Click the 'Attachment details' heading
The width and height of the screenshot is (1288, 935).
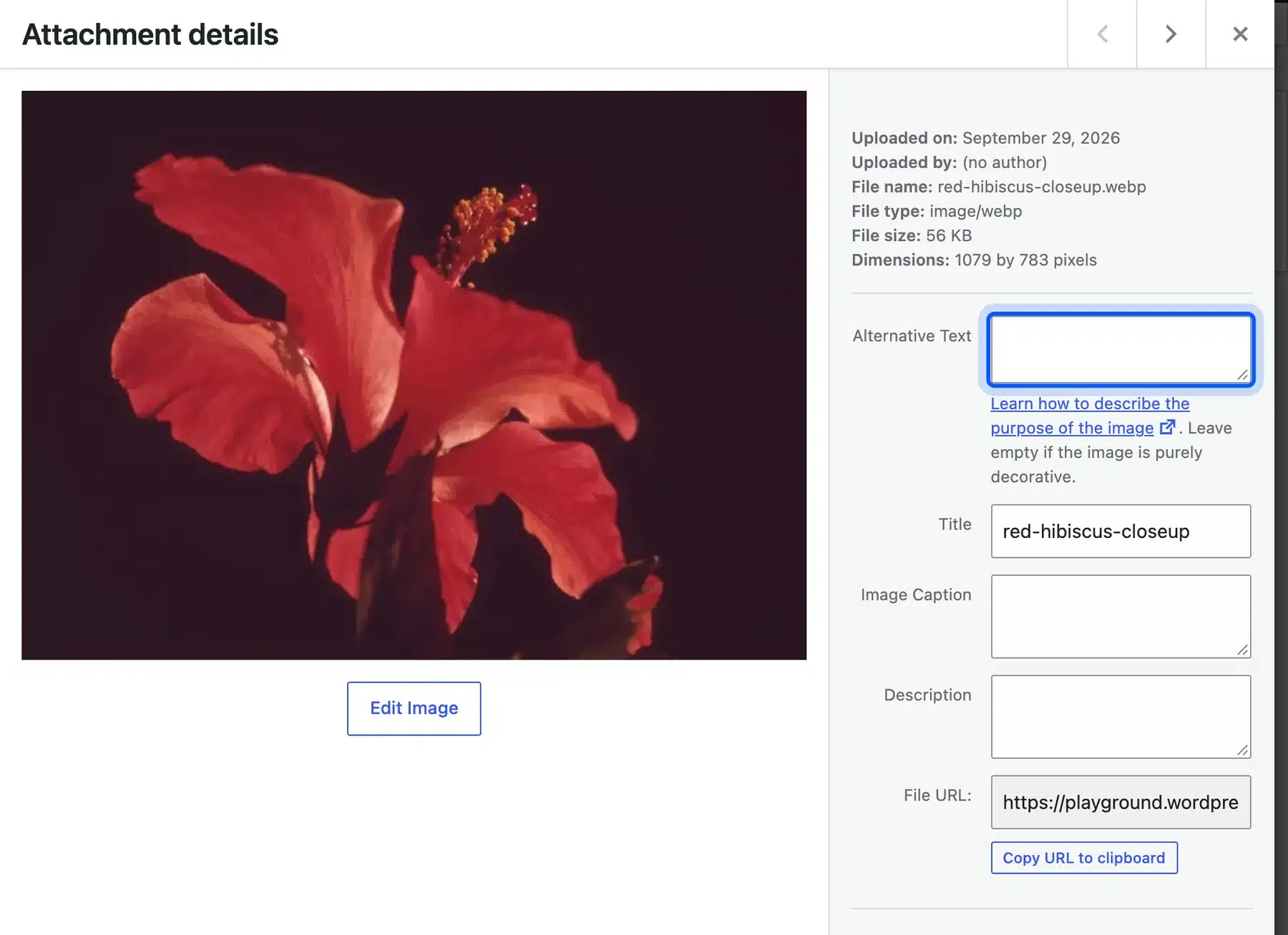tap(150, 34)
